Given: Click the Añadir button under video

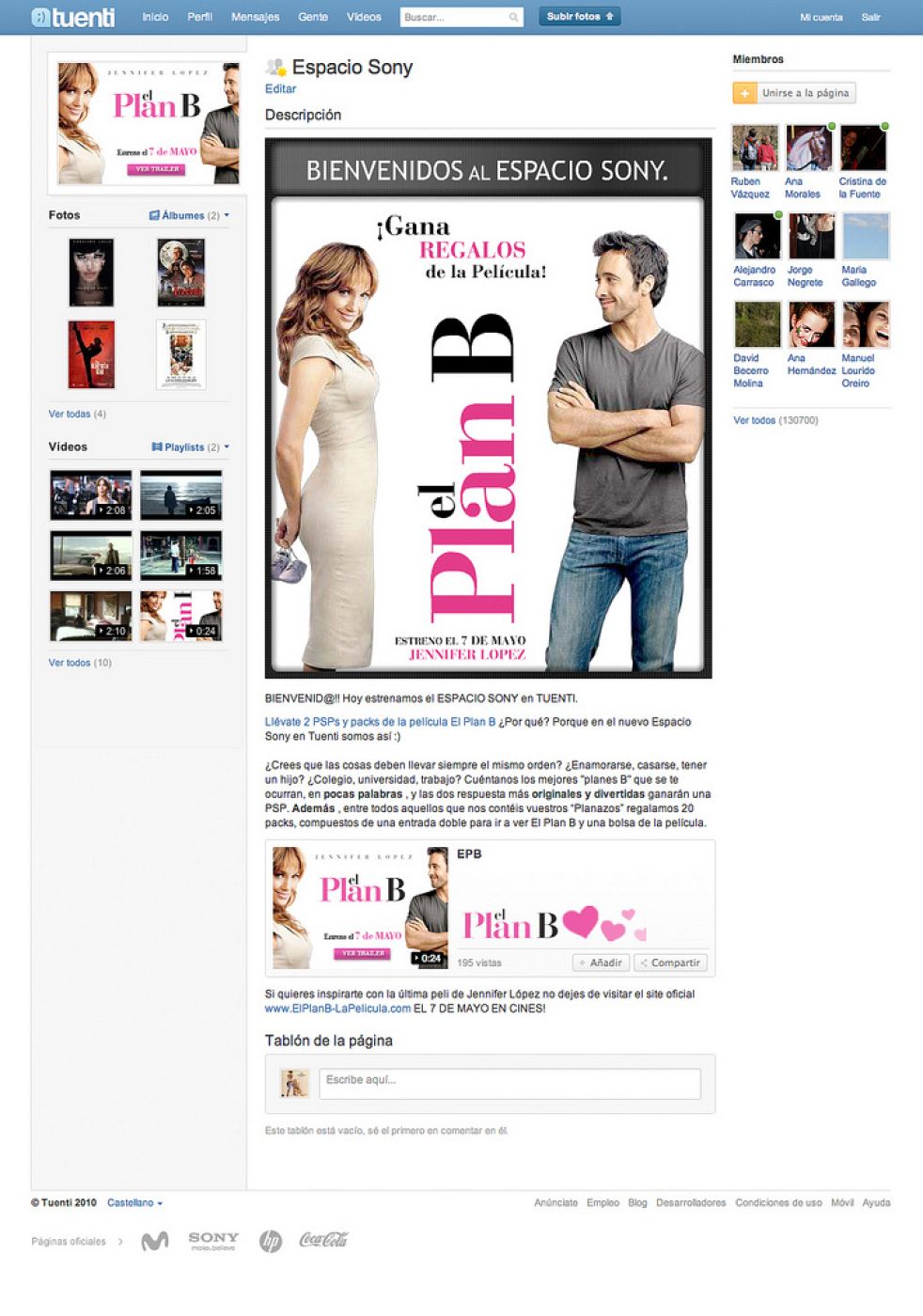Looking at the screenshot, I should click(x=601, y=963).
